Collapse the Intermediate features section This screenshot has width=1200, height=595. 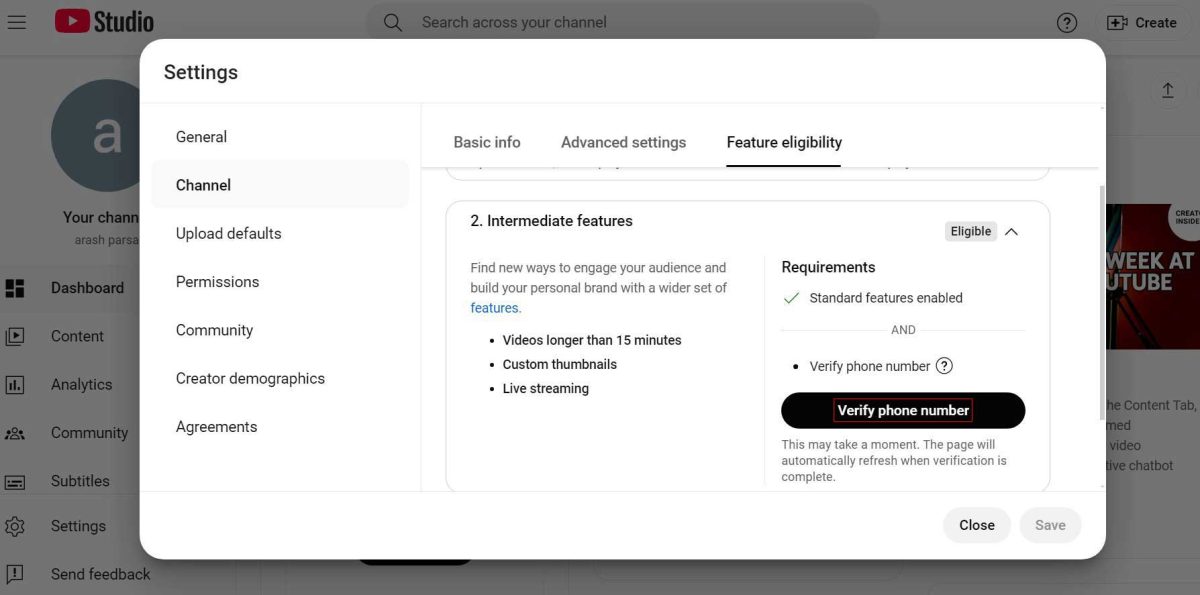tap(1011, 231)
